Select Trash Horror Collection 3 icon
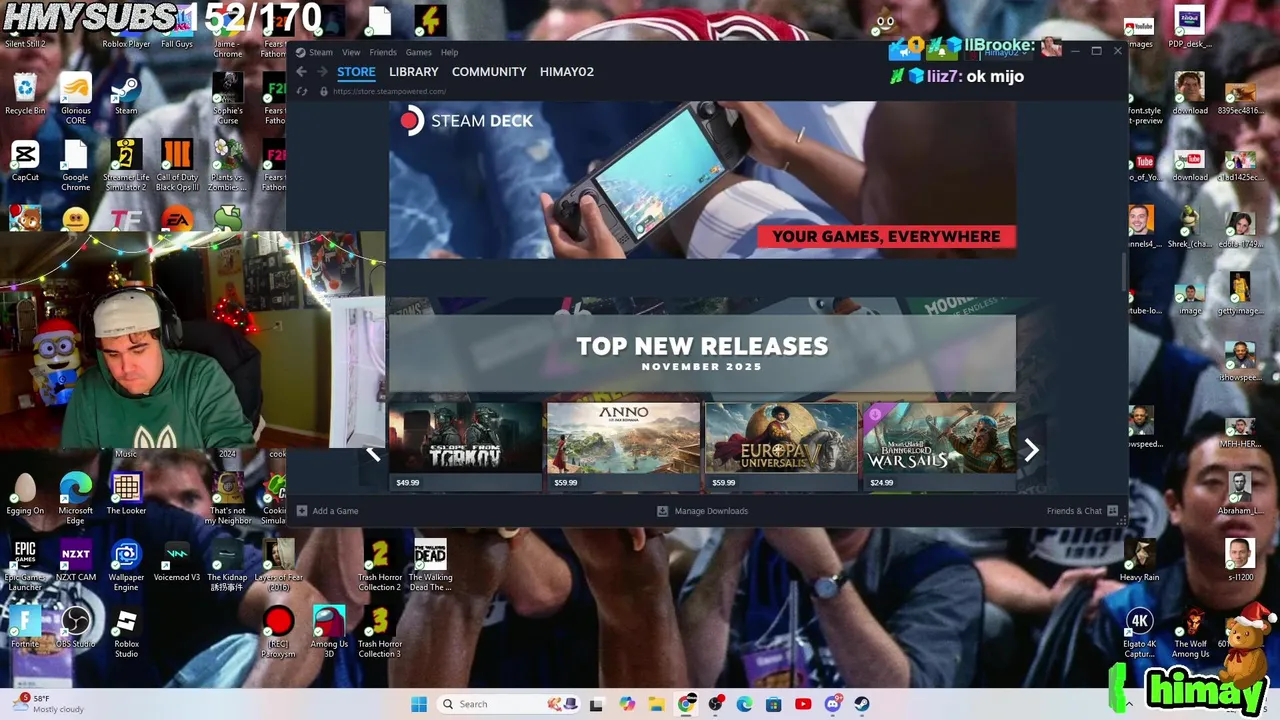1280x720 pixels. coord(380,632)
